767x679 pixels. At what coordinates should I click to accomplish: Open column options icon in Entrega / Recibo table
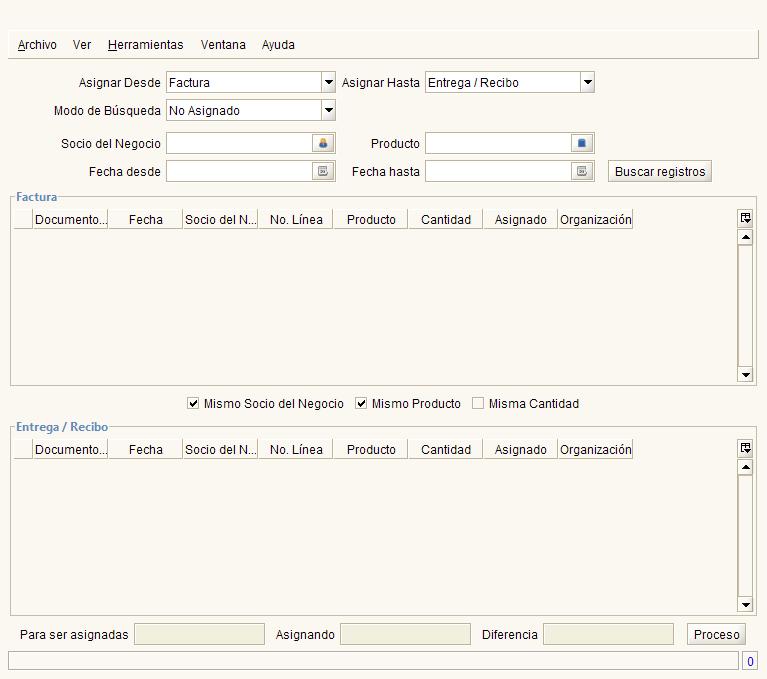tap(745, 448)
